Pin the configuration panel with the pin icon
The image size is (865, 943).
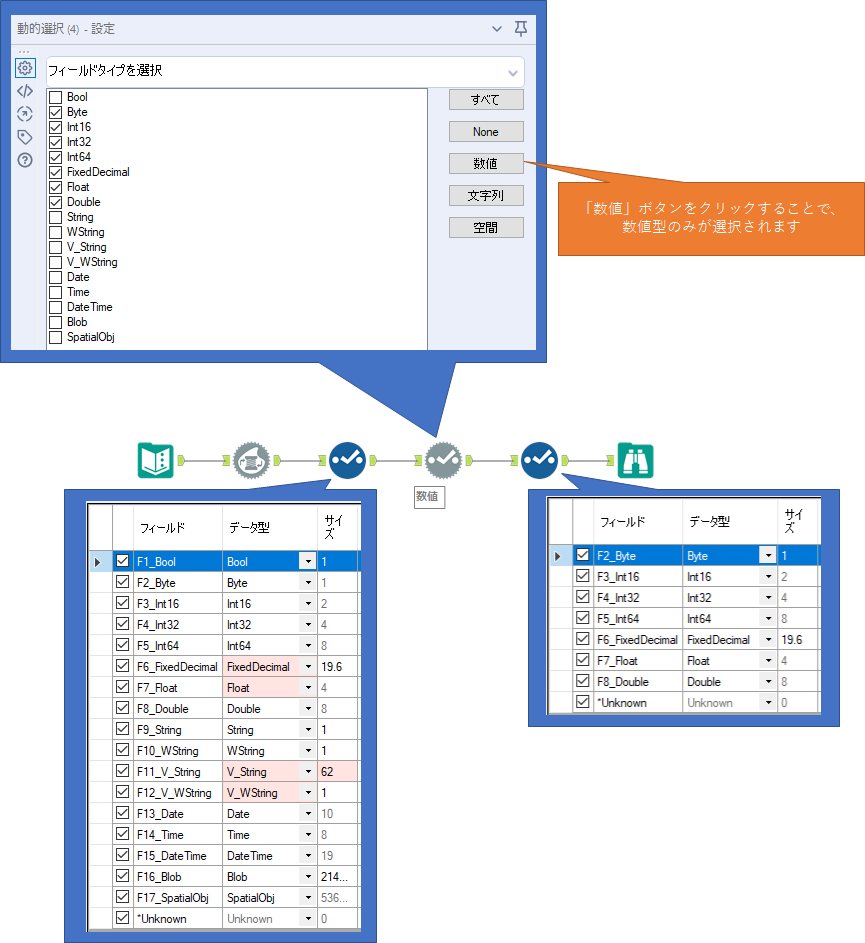click(x=521, y=29)
